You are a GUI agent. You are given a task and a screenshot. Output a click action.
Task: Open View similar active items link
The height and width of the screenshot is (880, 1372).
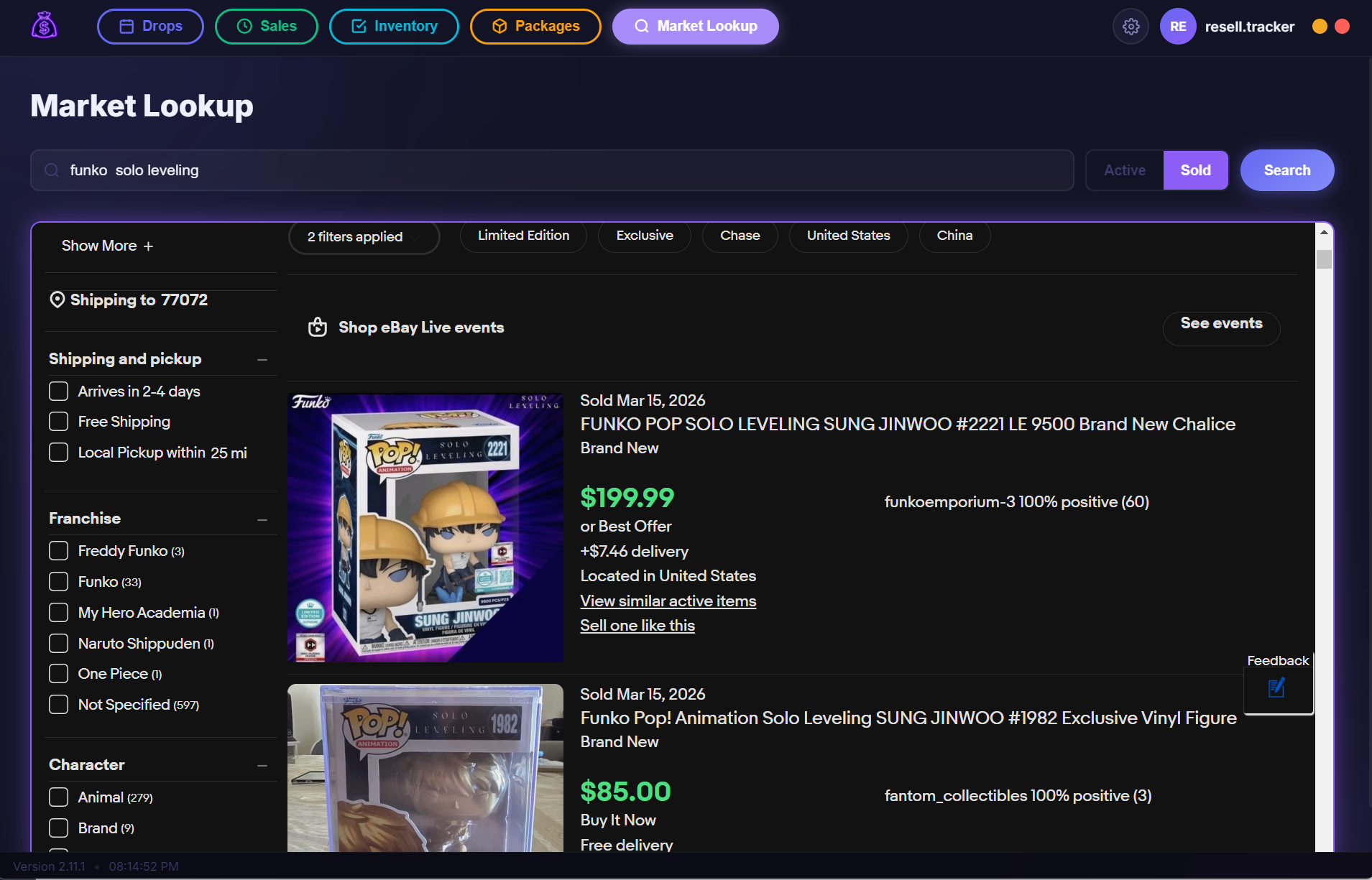pos(668,601)
